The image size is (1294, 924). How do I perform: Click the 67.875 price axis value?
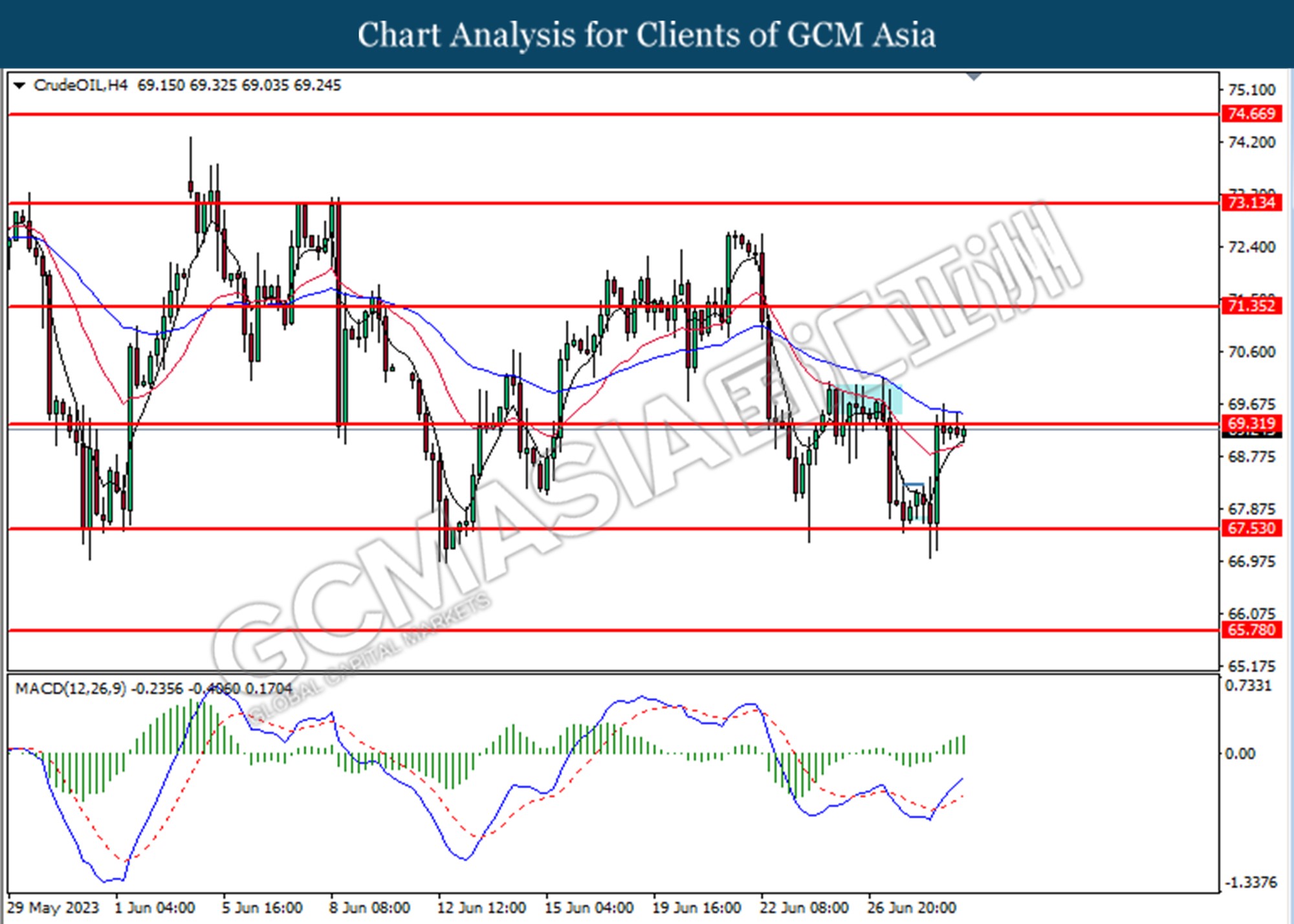click(1251, 509)
